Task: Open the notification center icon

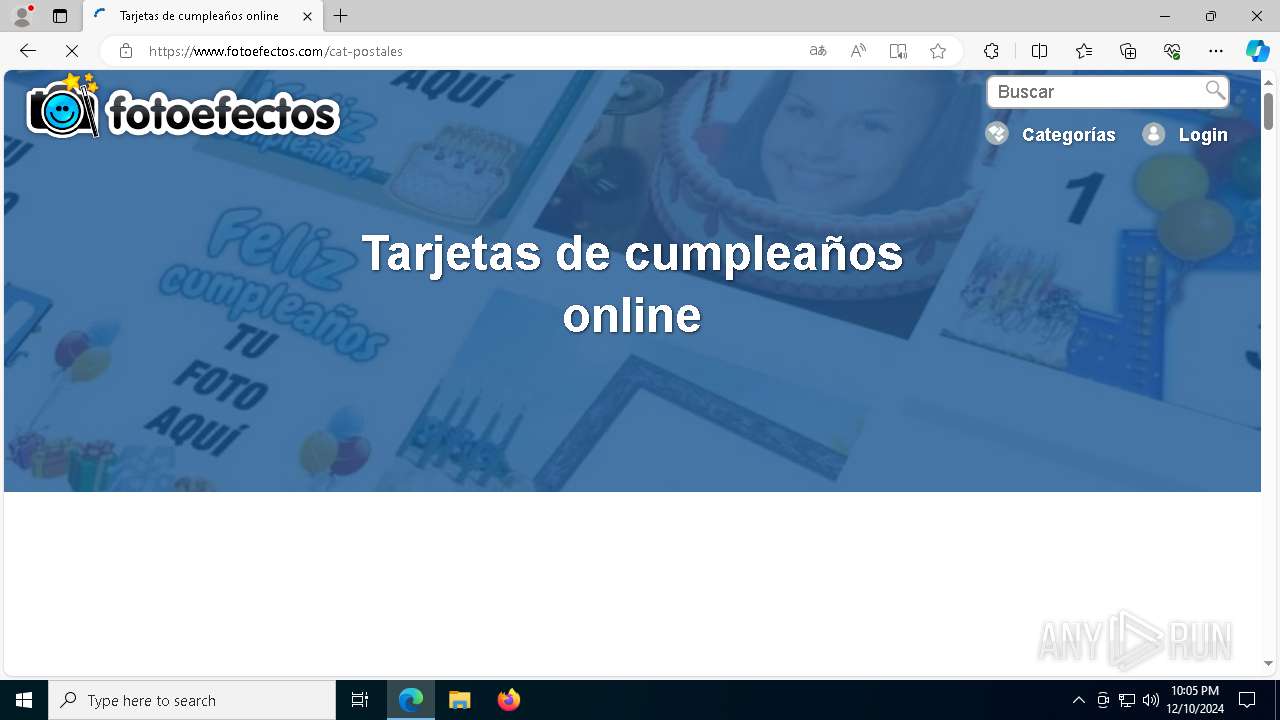Action: (x=1247, y=700)
